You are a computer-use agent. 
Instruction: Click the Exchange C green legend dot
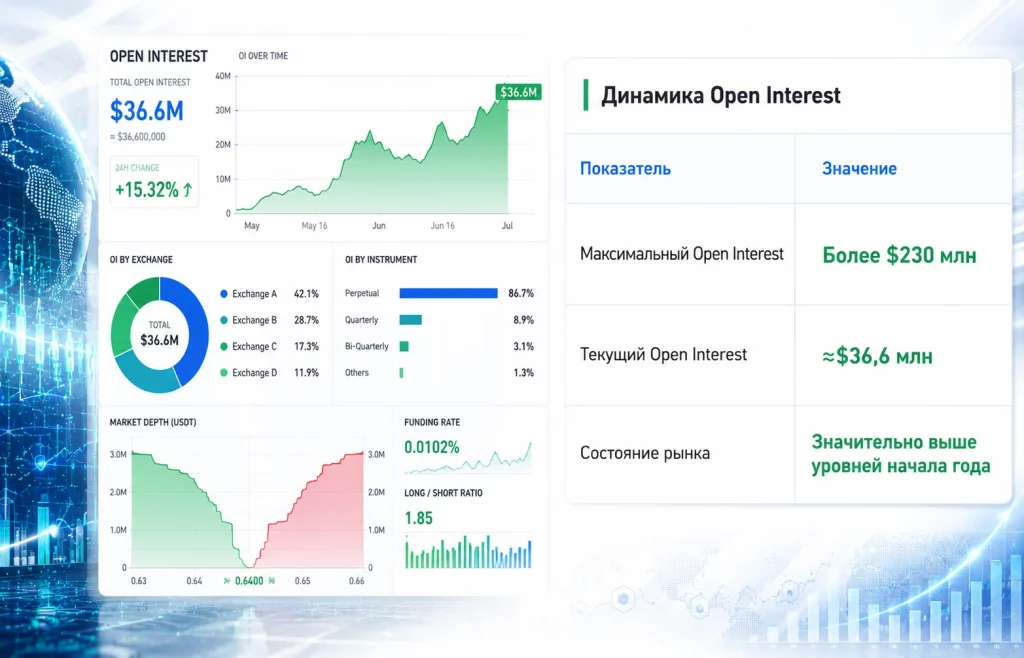[x=224, y=346]
